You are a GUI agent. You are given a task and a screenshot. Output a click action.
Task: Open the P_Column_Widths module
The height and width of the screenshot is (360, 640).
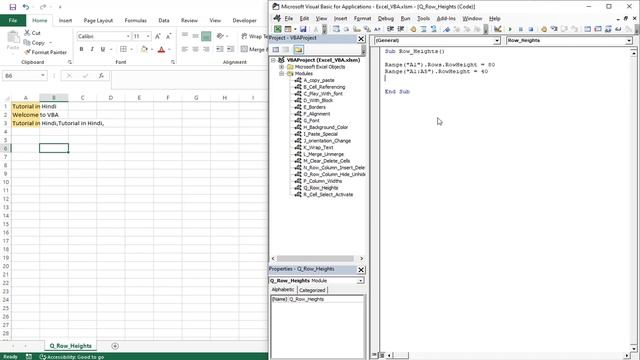pos(323,181)
